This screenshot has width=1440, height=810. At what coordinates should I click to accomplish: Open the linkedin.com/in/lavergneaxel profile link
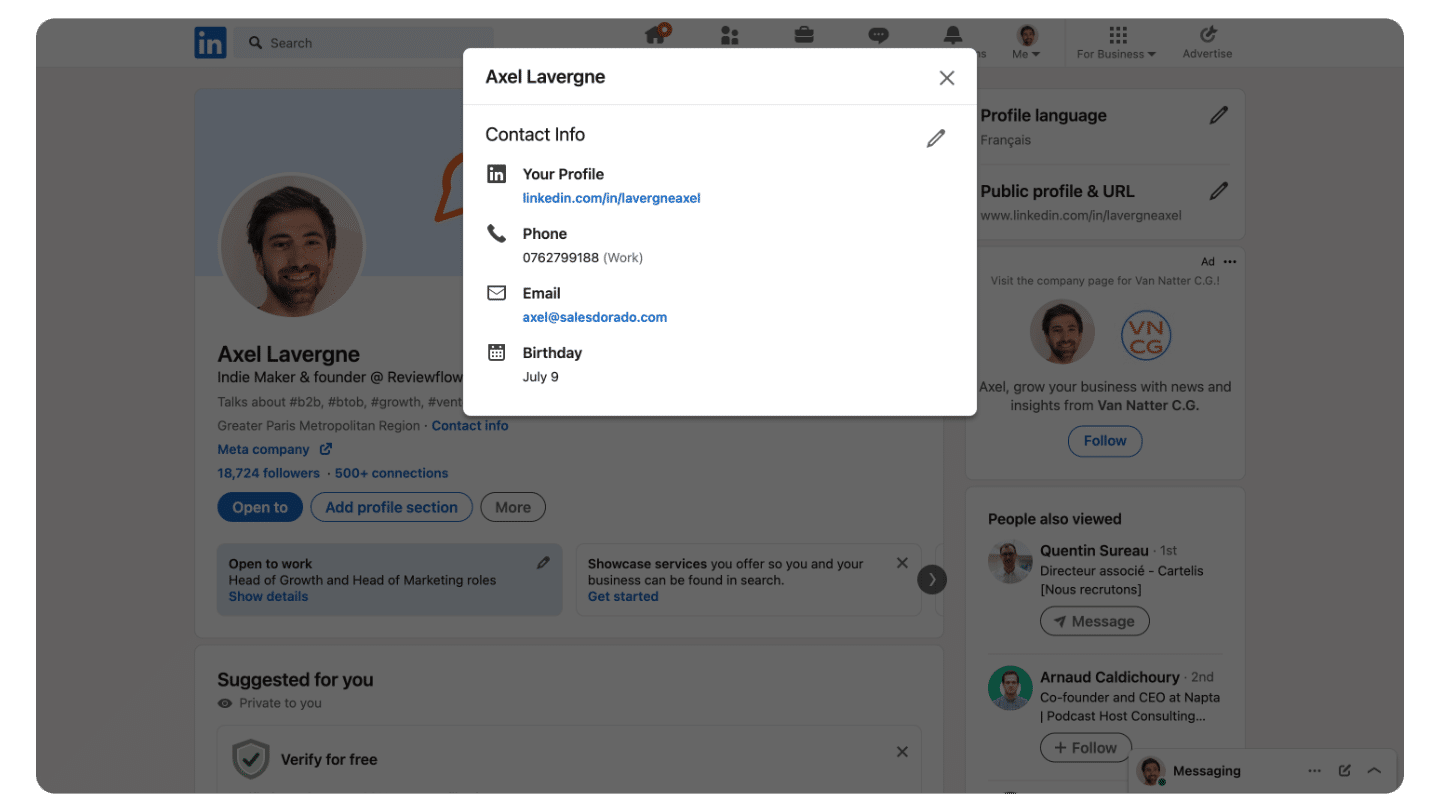(612, 198)
